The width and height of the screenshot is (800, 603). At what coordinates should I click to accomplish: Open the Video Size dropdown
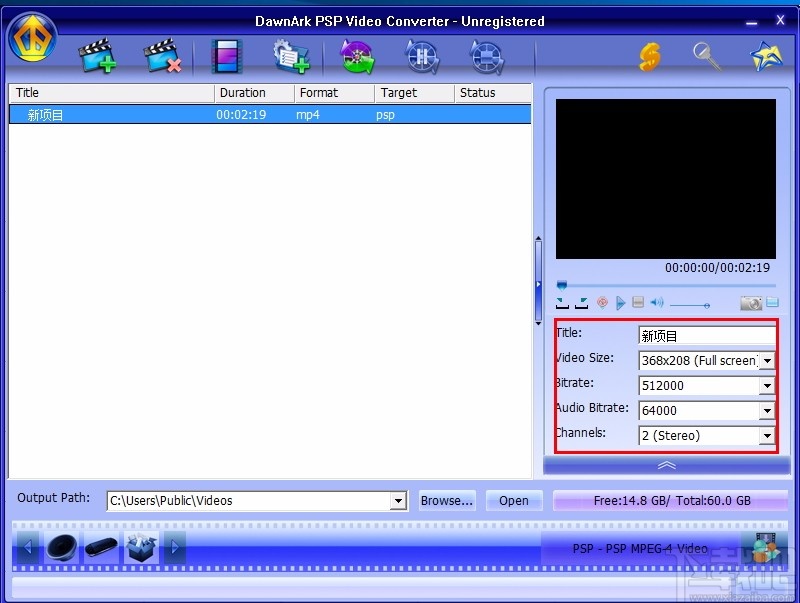coord(767,360)
